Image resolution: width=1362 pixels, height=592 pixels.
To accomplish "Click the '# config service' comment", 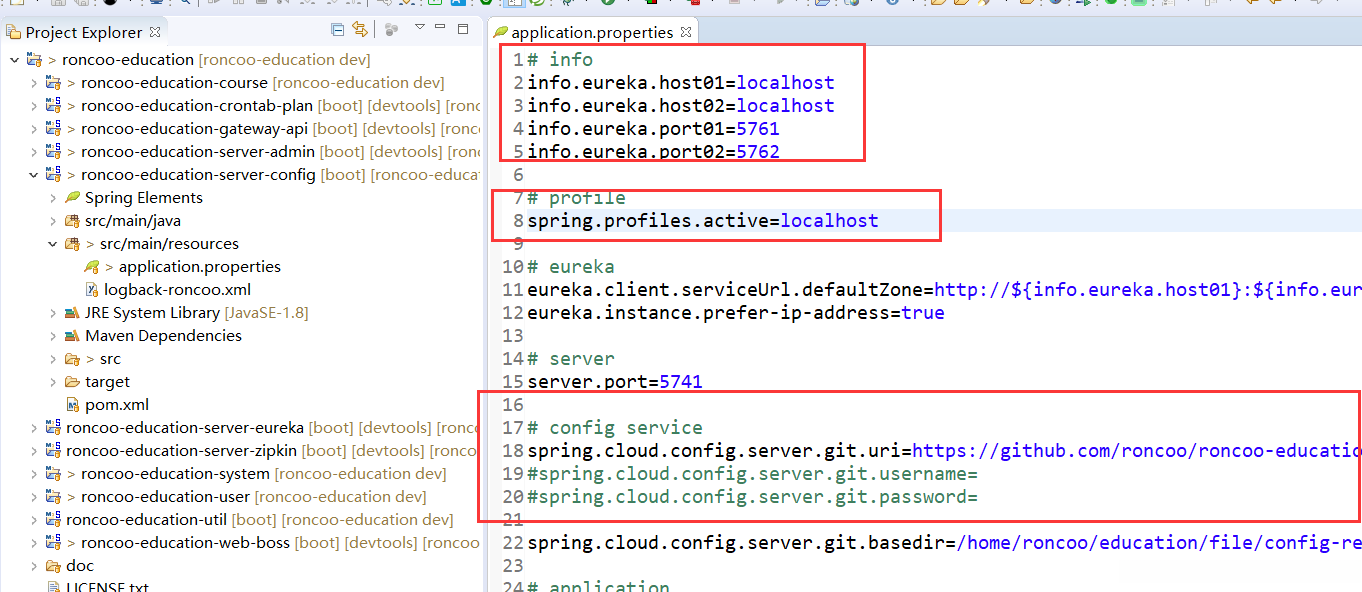I will pyautogui.click(x=614, y=428).
